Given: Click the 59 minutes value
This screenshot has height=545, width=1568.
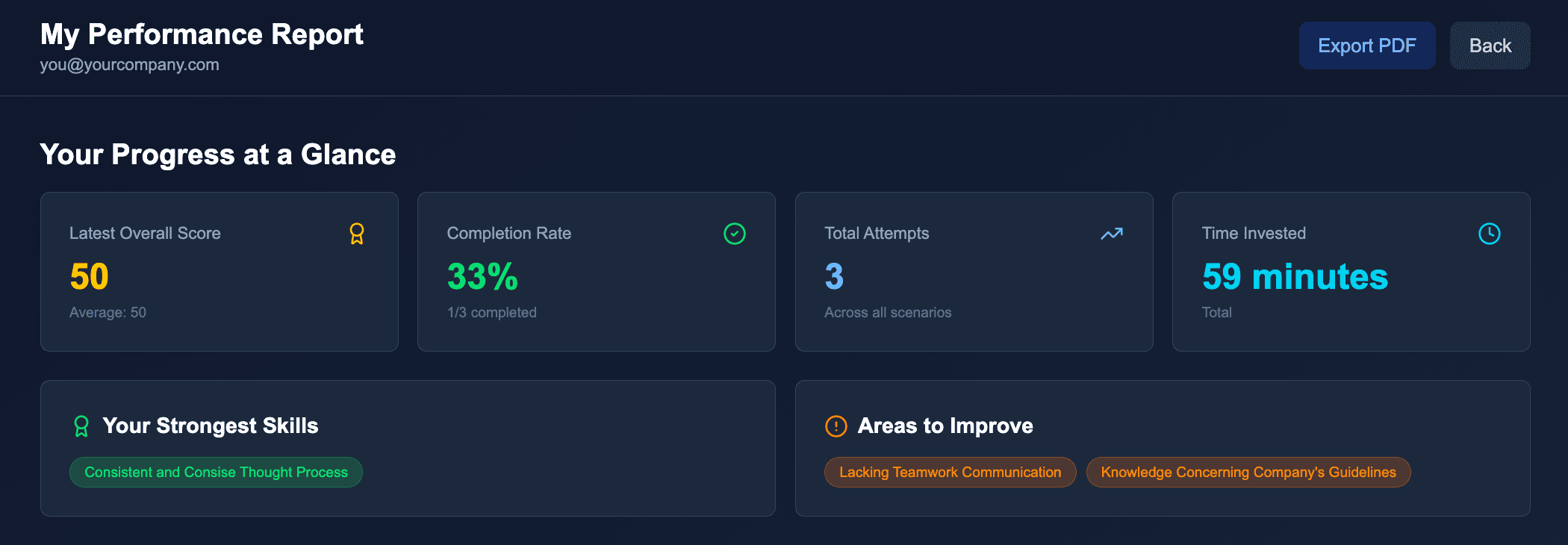Looking at the screenshot, I should (x=1295, y=276).
